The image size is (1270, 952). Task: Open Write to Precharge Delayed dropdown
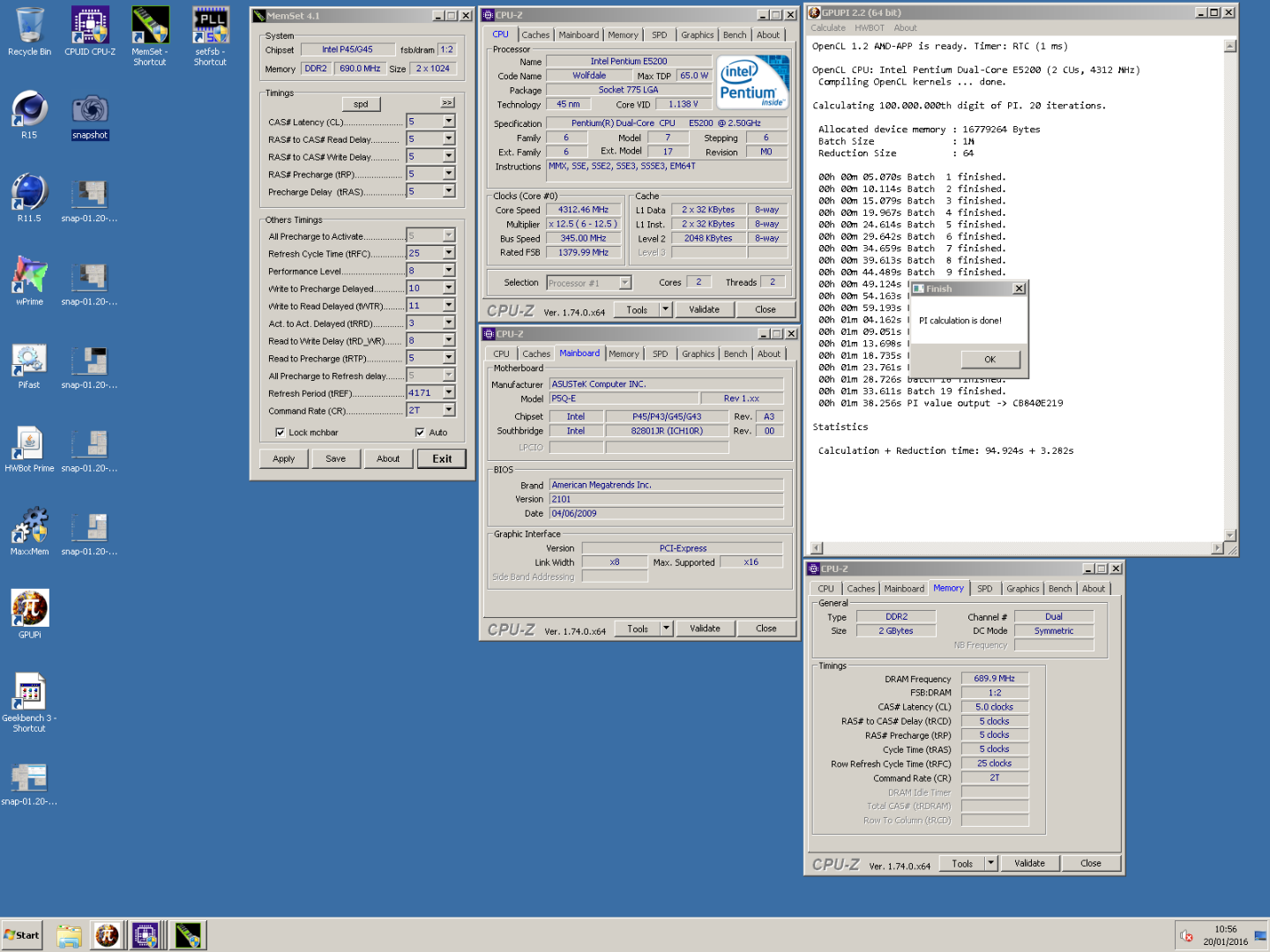[448, 288]
